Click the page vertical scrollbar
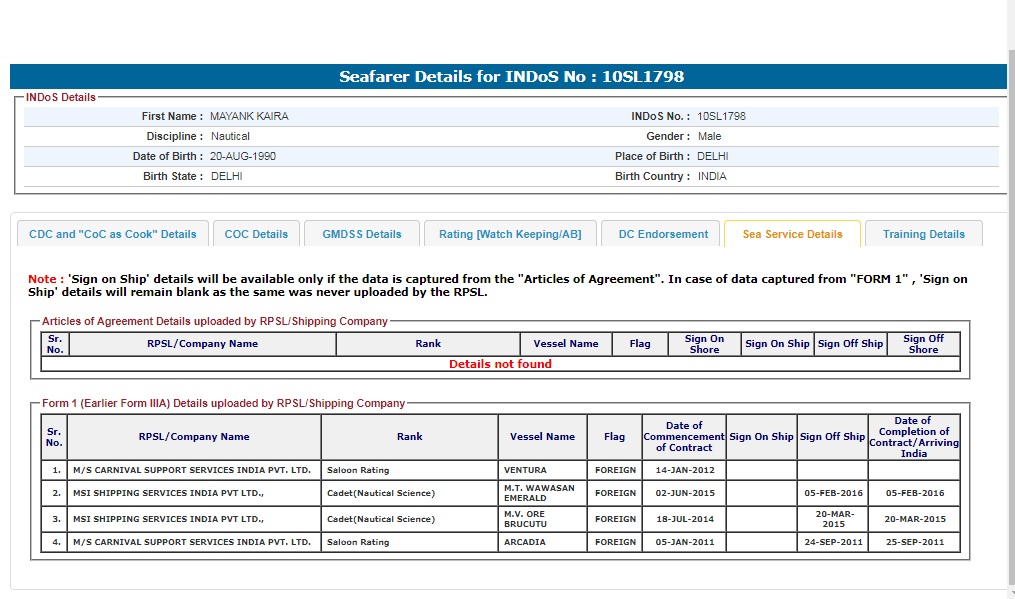The height and width of the screenshot is (599, 1015). (1010, 300)
